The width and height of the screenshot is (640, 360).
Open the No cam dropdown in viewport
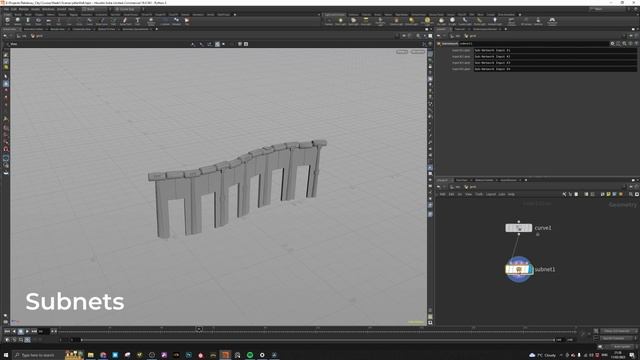418,52
